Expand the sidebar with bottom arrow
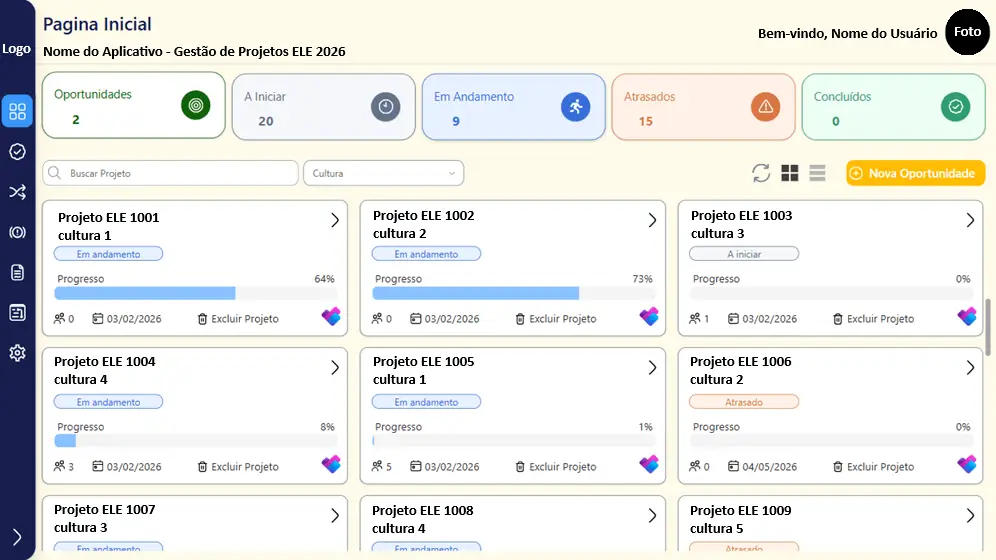This screenshot has height=560, width=996. tap(17, 537)
